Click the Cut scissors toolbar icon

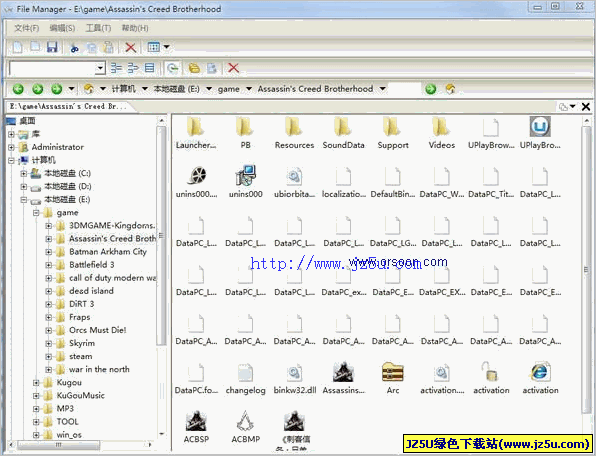(x=74, y=48)
